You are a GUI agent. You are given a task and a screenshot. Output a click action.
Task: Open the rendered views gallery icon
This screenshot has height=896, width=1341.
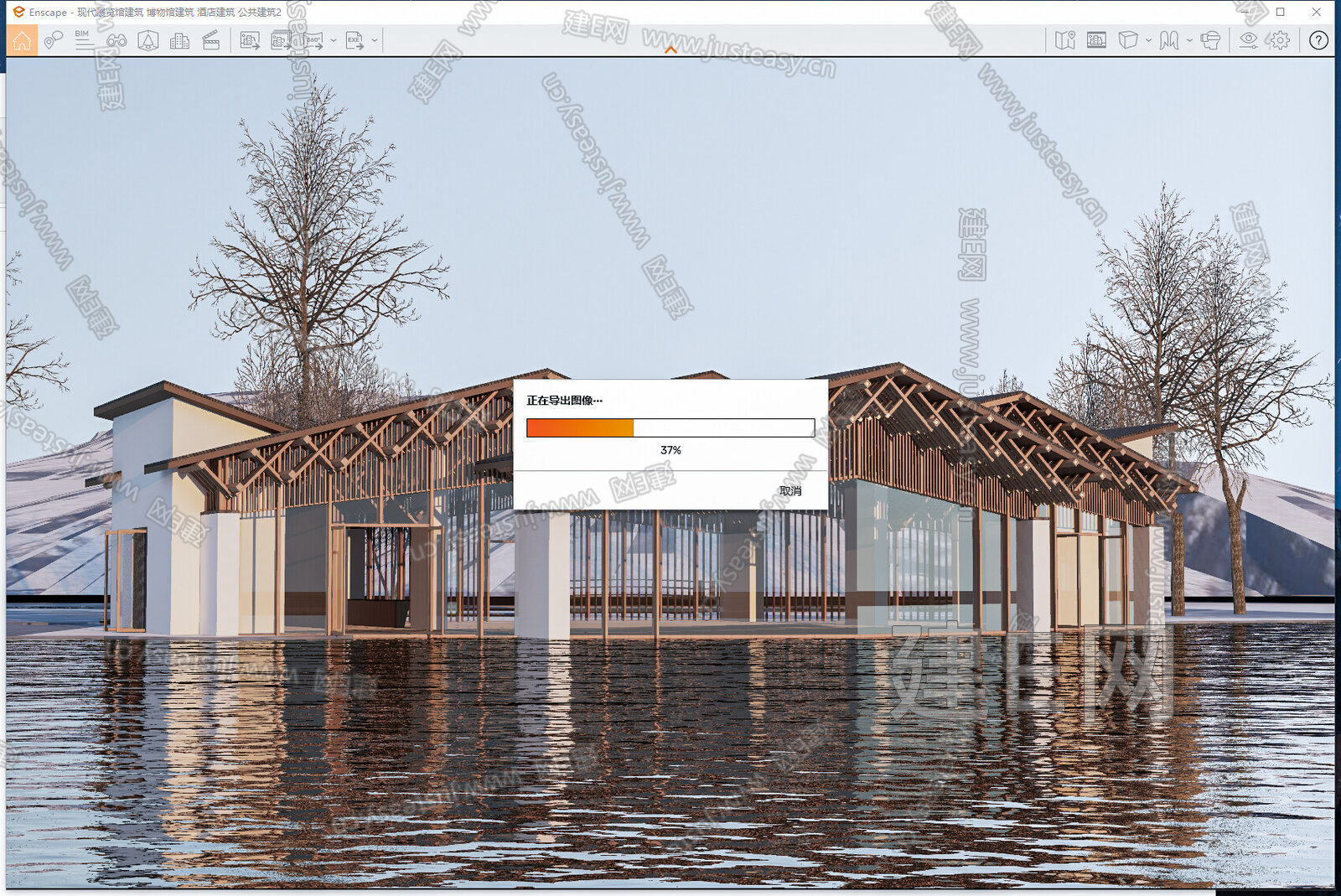click(x=1096, y=40)
